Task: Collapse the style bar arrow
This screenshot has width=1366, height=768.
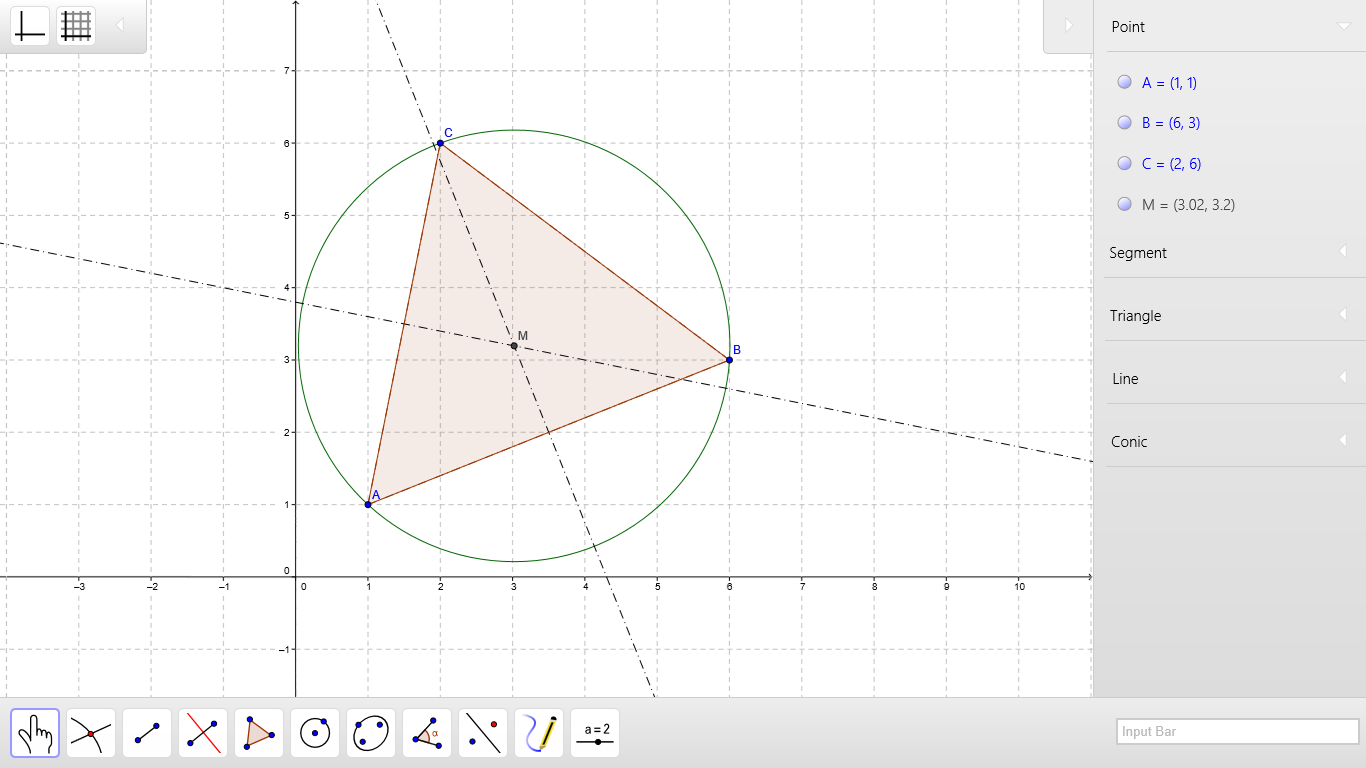Action: (x=120, y=25)
